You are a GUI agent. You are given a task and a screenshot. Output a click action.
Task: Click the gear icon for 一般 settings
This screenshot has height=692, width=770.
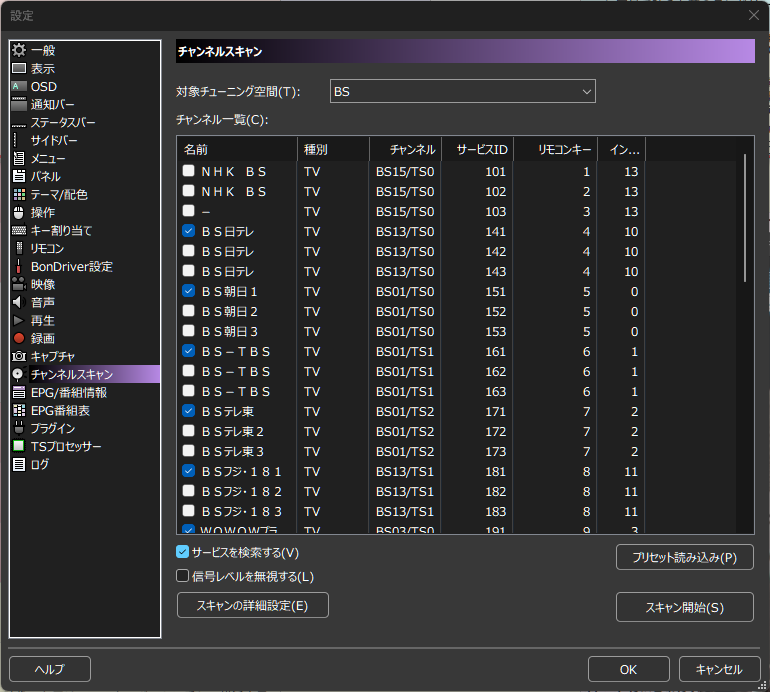tap(19, 50)
